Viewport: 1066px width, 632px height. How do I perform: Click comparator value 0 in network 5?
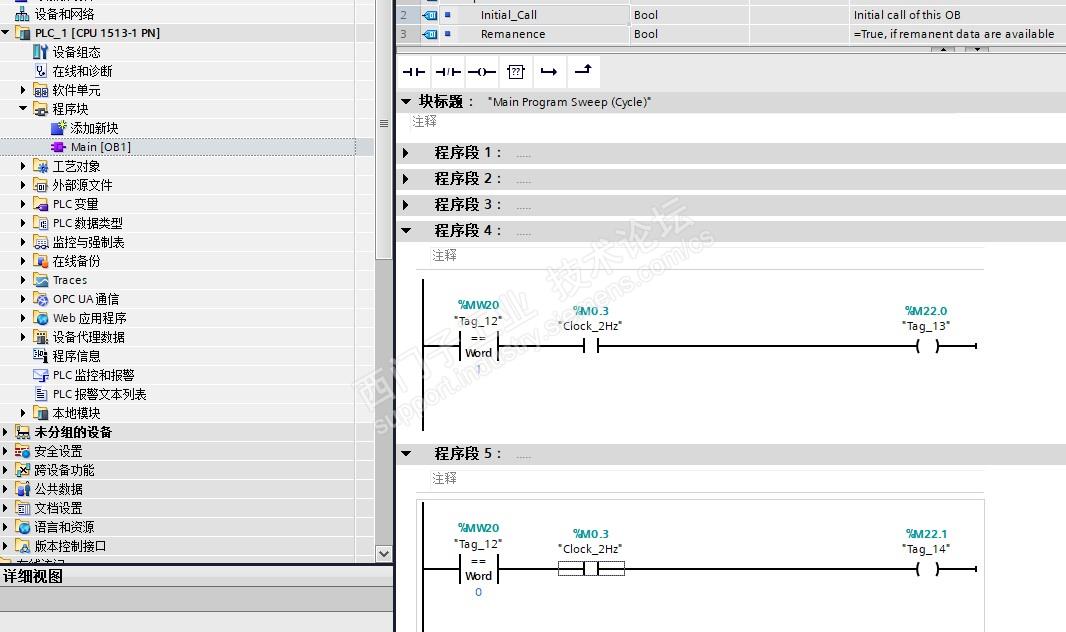479,592
